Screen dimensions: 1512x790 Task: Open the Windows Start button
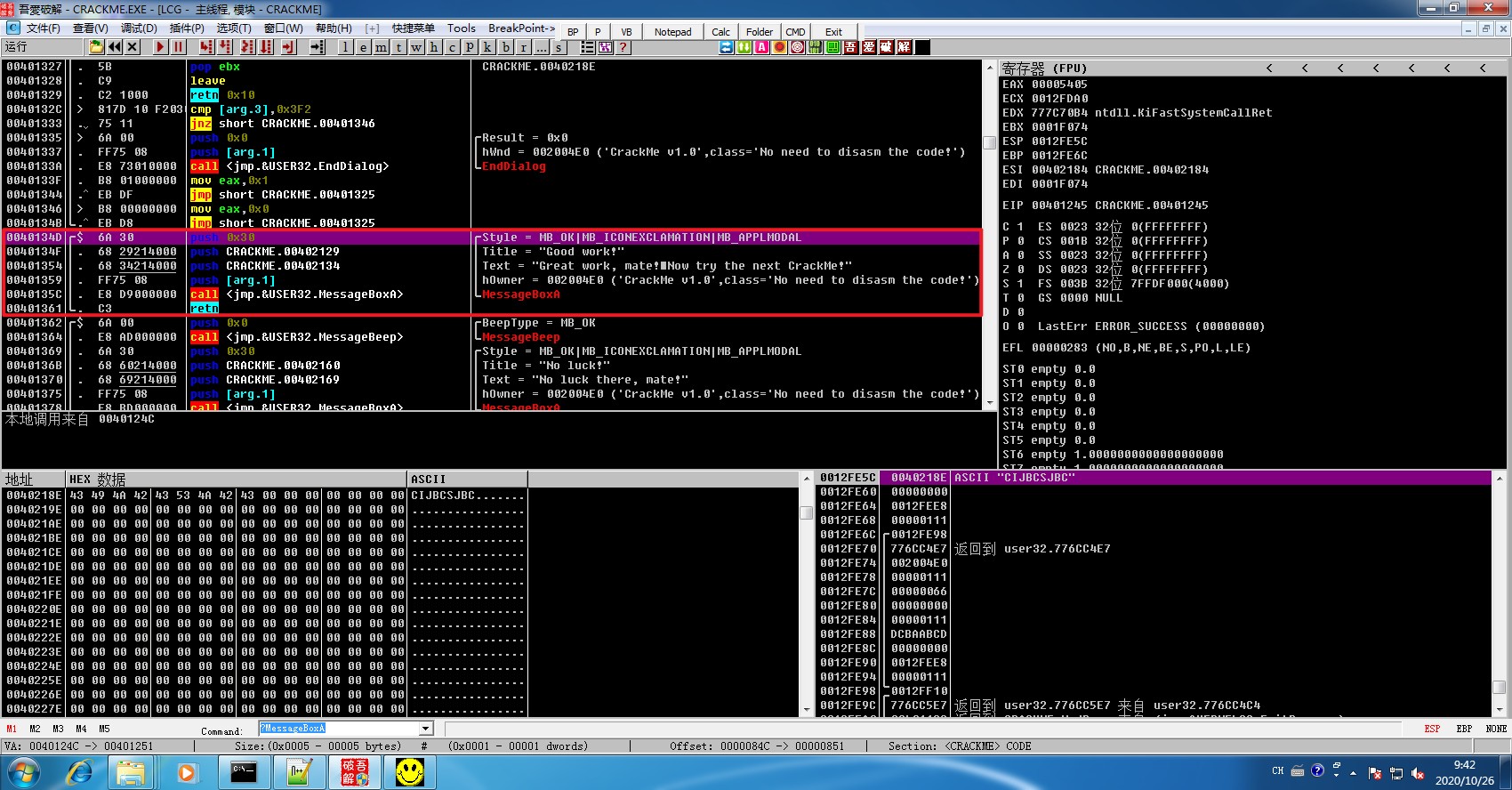24,772
